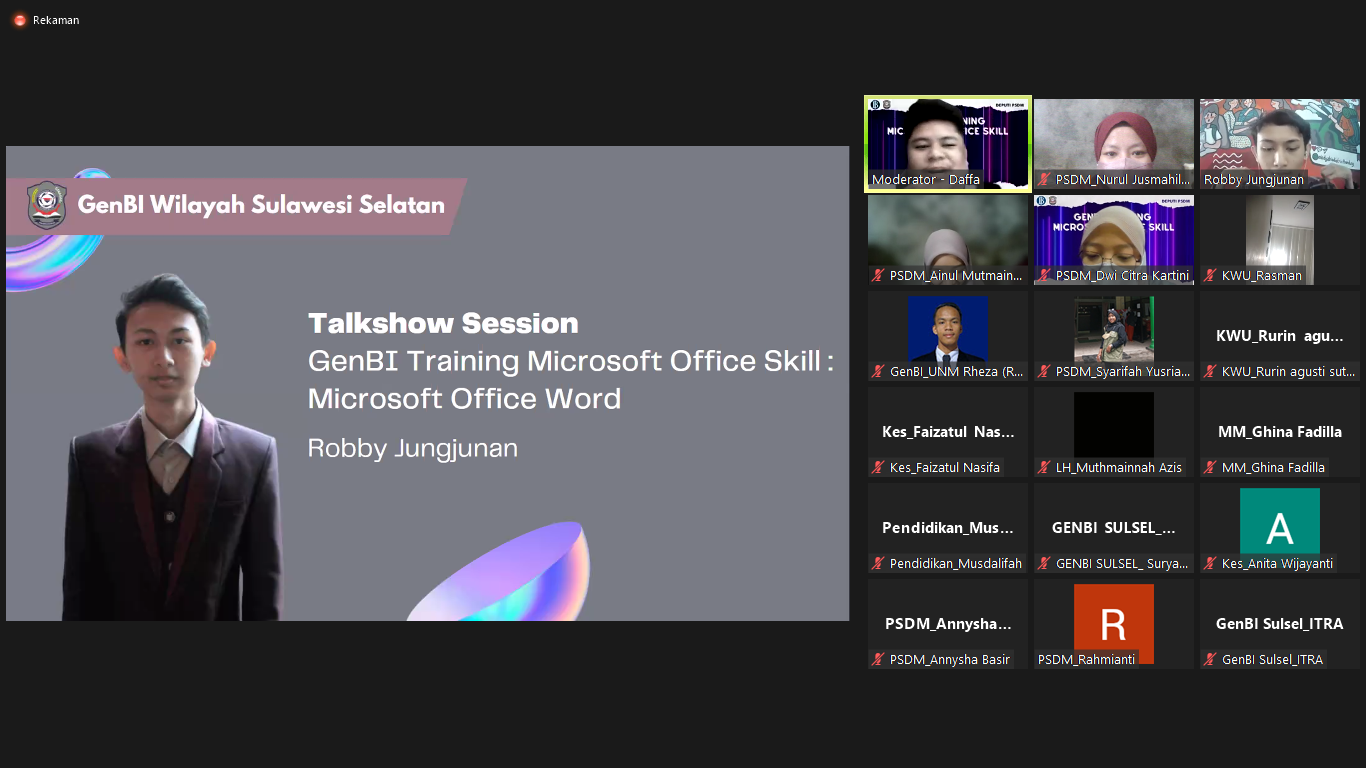Click the 'LH_Muthmainnah Azis' name label
This screenshot has width=1366, height=768.
(1119, 468)
